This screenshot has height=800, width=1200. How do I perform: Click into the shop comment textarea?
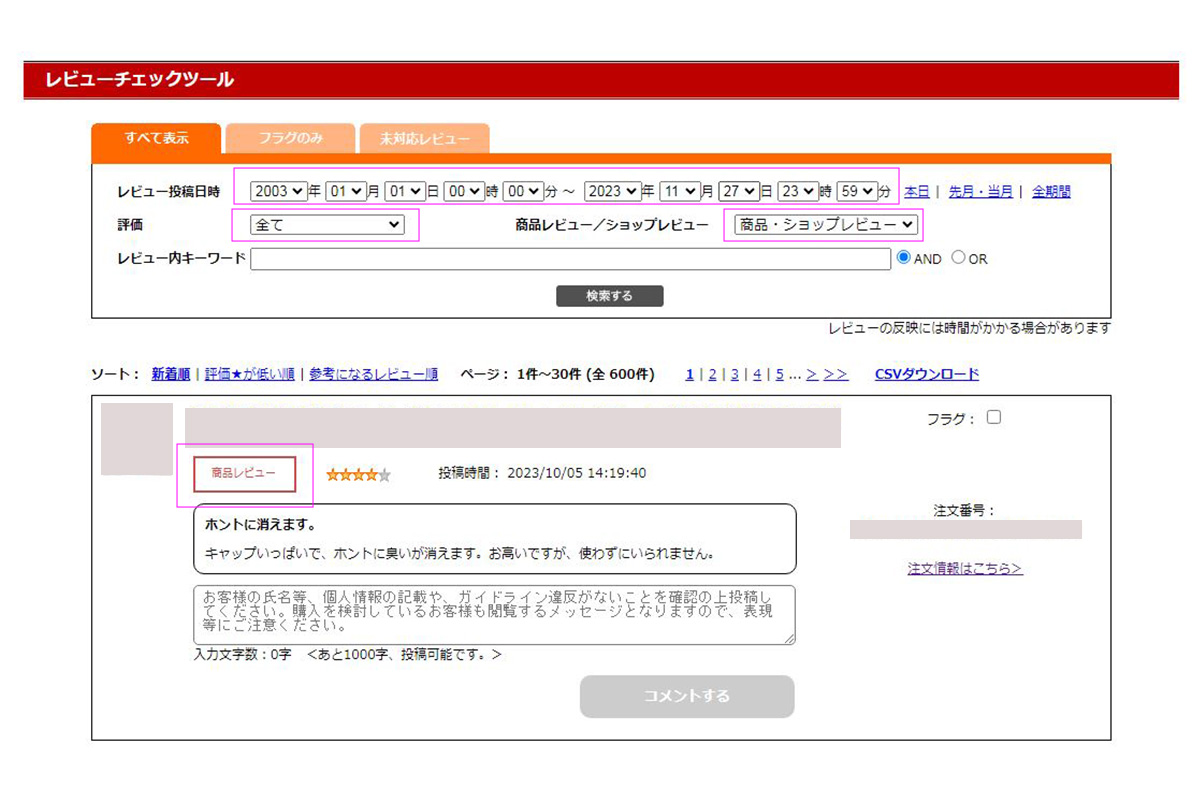[495, 615]
